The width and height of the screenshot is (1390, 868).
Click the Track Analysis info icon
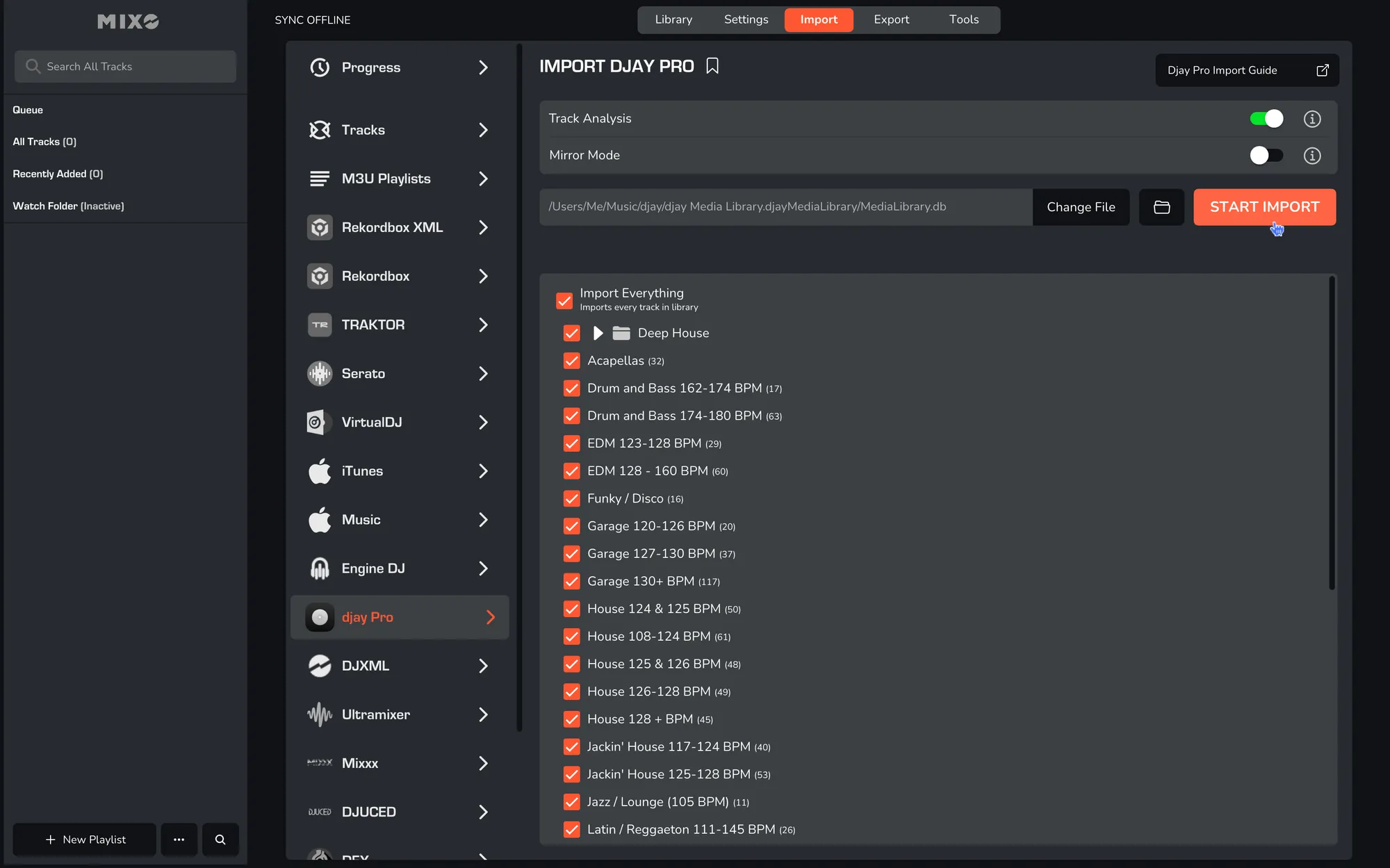pyautogui.click(x=1311, y=119)
